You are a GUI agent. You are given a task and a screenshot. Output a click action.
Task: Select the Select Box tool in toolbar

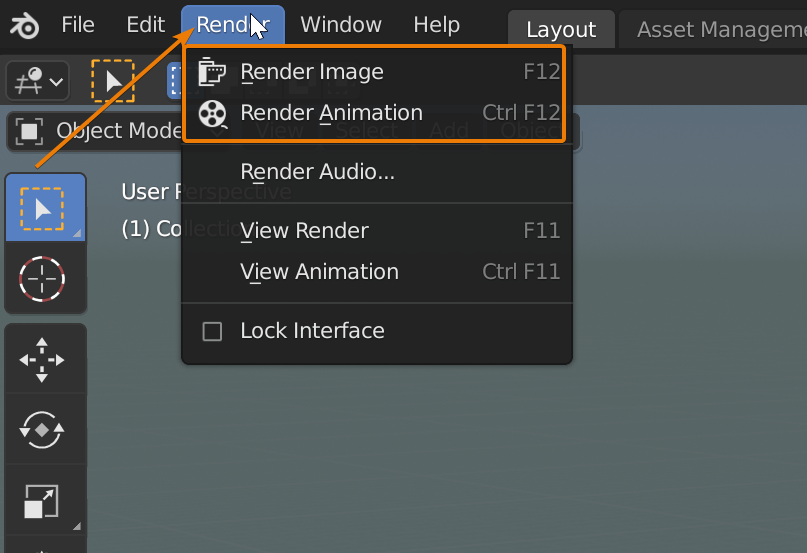coord(41,209)
